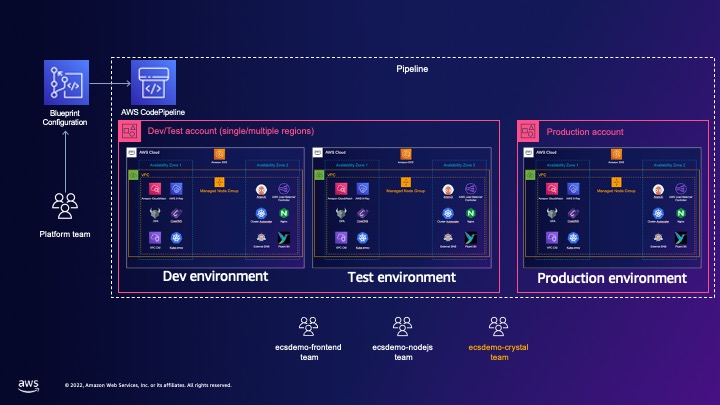This screenshot has width=720, height=405.
Task: Click the "ecsdemo-nodejs team" label
Action: pos(403,352)
